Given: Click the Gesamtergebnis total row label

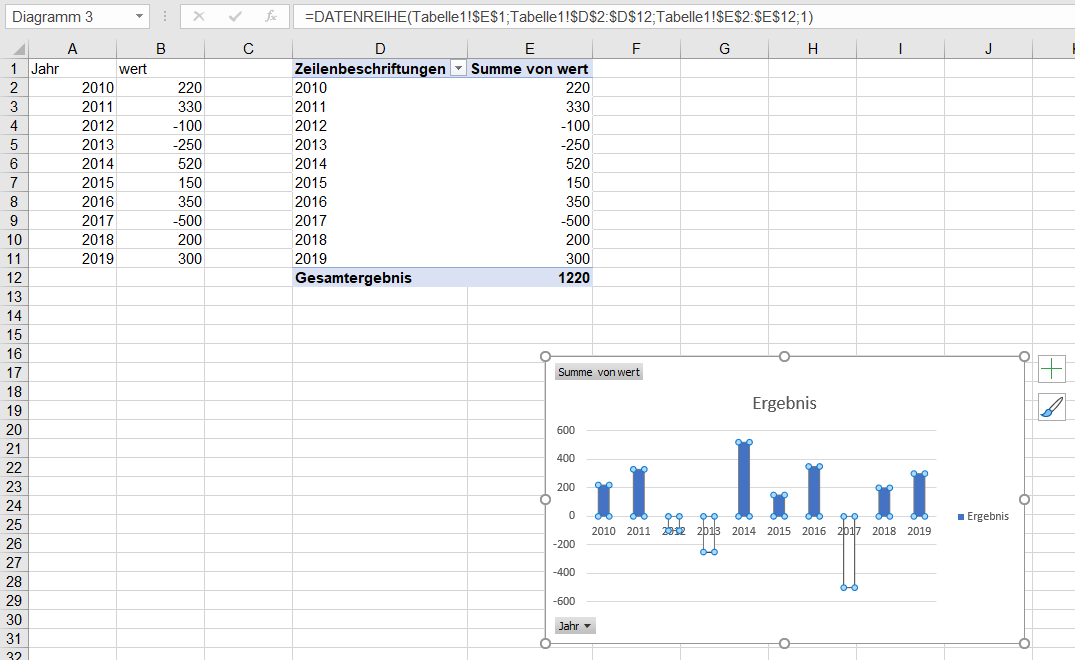Looking at the screenshot, I should tap(380, 278).
